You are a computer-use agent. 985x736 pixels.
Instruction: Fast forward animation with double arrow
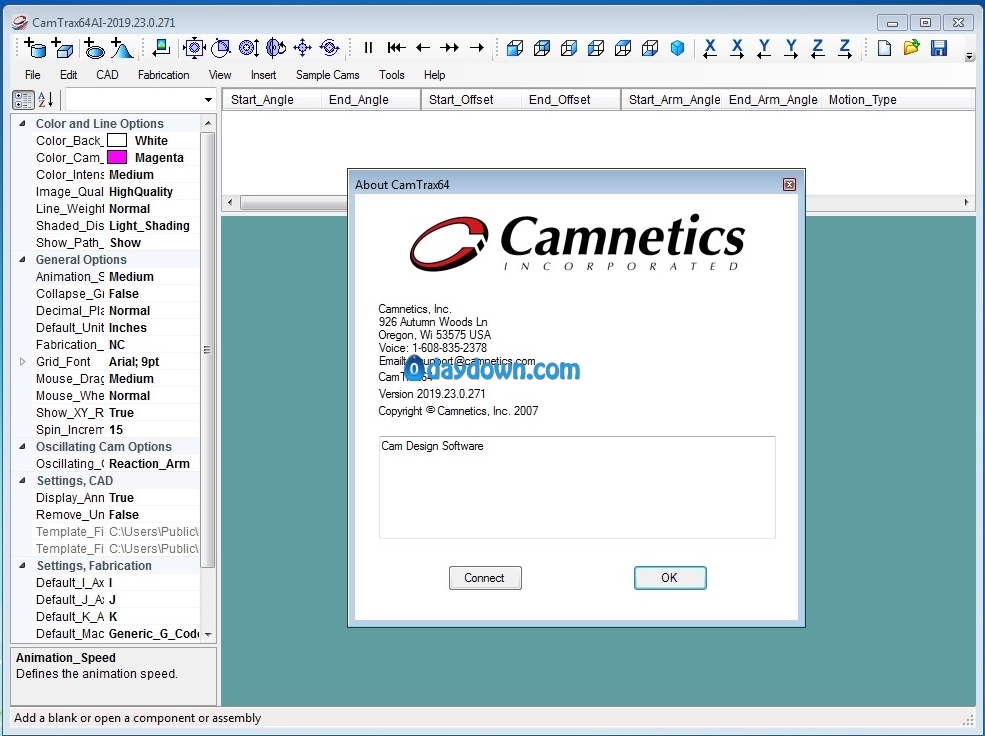point(450,48)
